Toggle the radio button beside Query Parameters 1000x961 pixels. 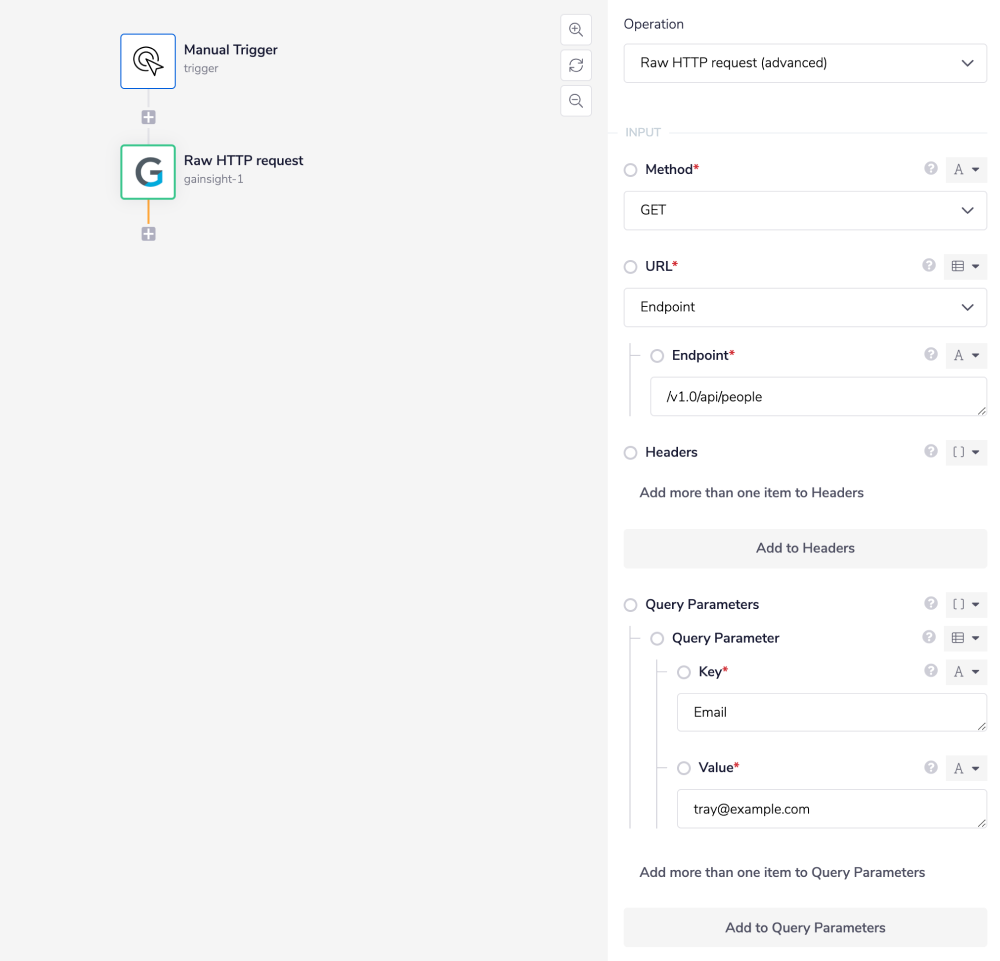pos(630,605)
